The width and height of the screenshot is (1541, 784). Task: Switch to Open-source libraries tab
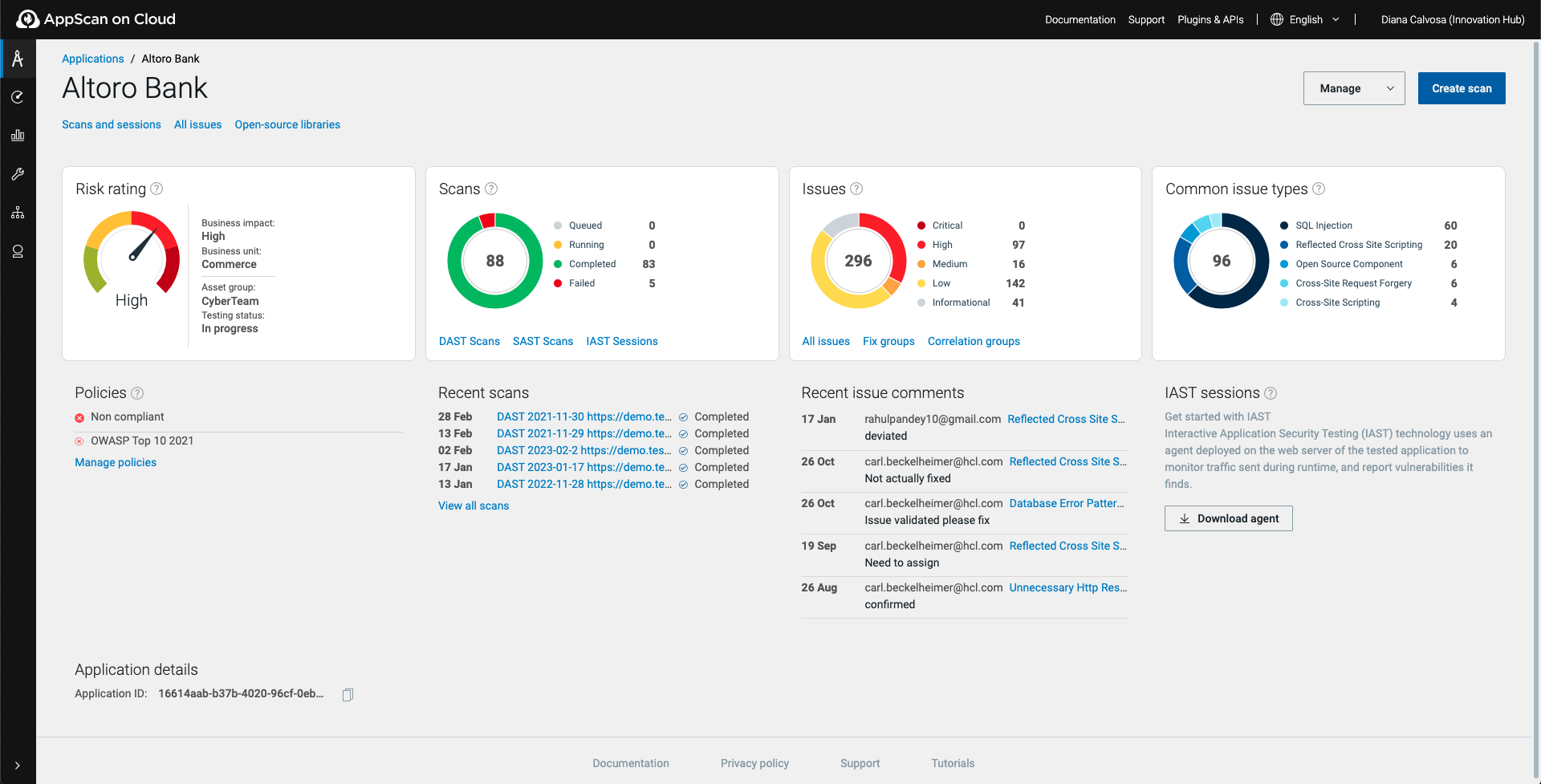click(287, 124)
